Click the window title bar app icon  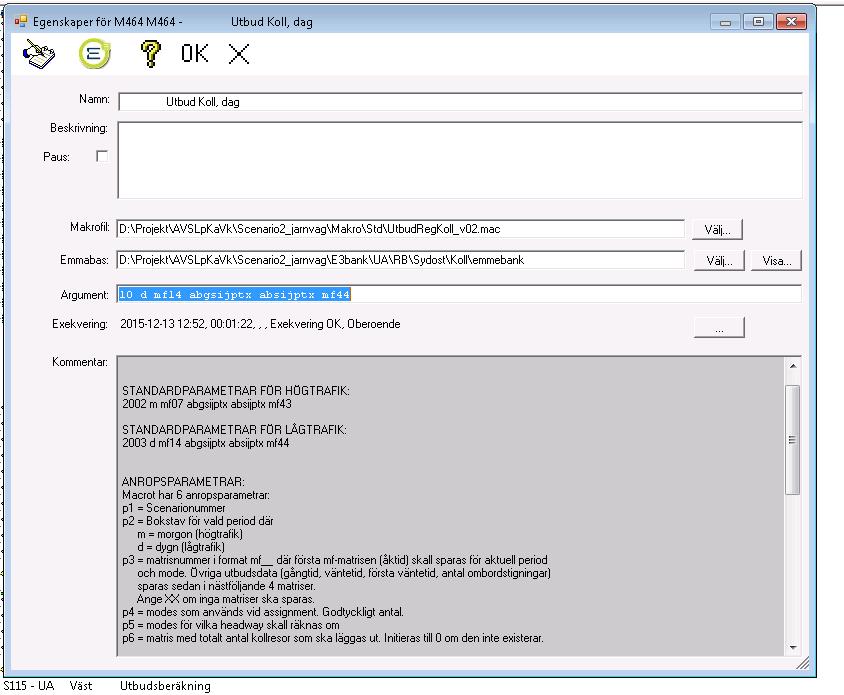pyautogui.click(x=20, y=22)
